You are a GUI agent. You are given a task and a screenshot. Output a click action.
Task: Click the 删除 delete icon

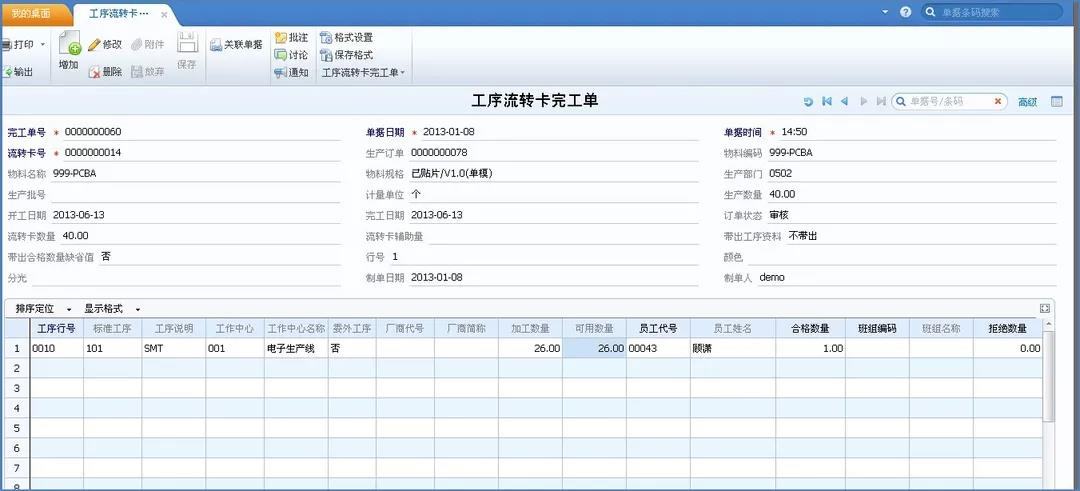pos(94,72)
